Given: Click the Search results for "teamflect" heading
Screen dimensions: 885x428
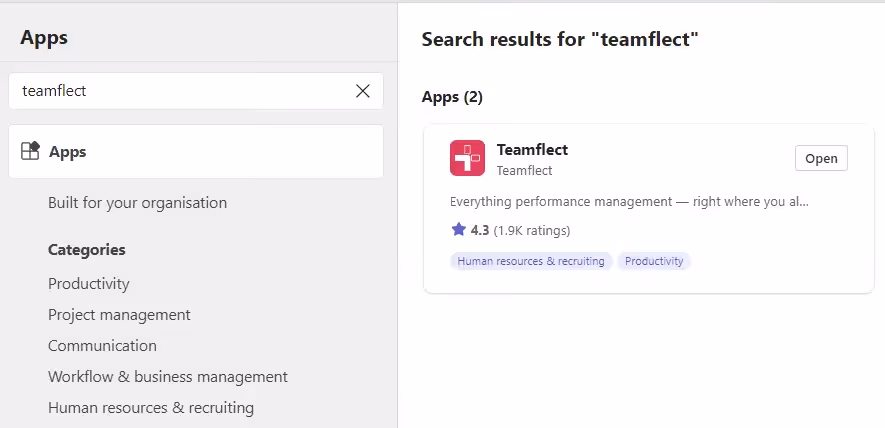Looking at the screenshot, I should [x=560, y=40].
